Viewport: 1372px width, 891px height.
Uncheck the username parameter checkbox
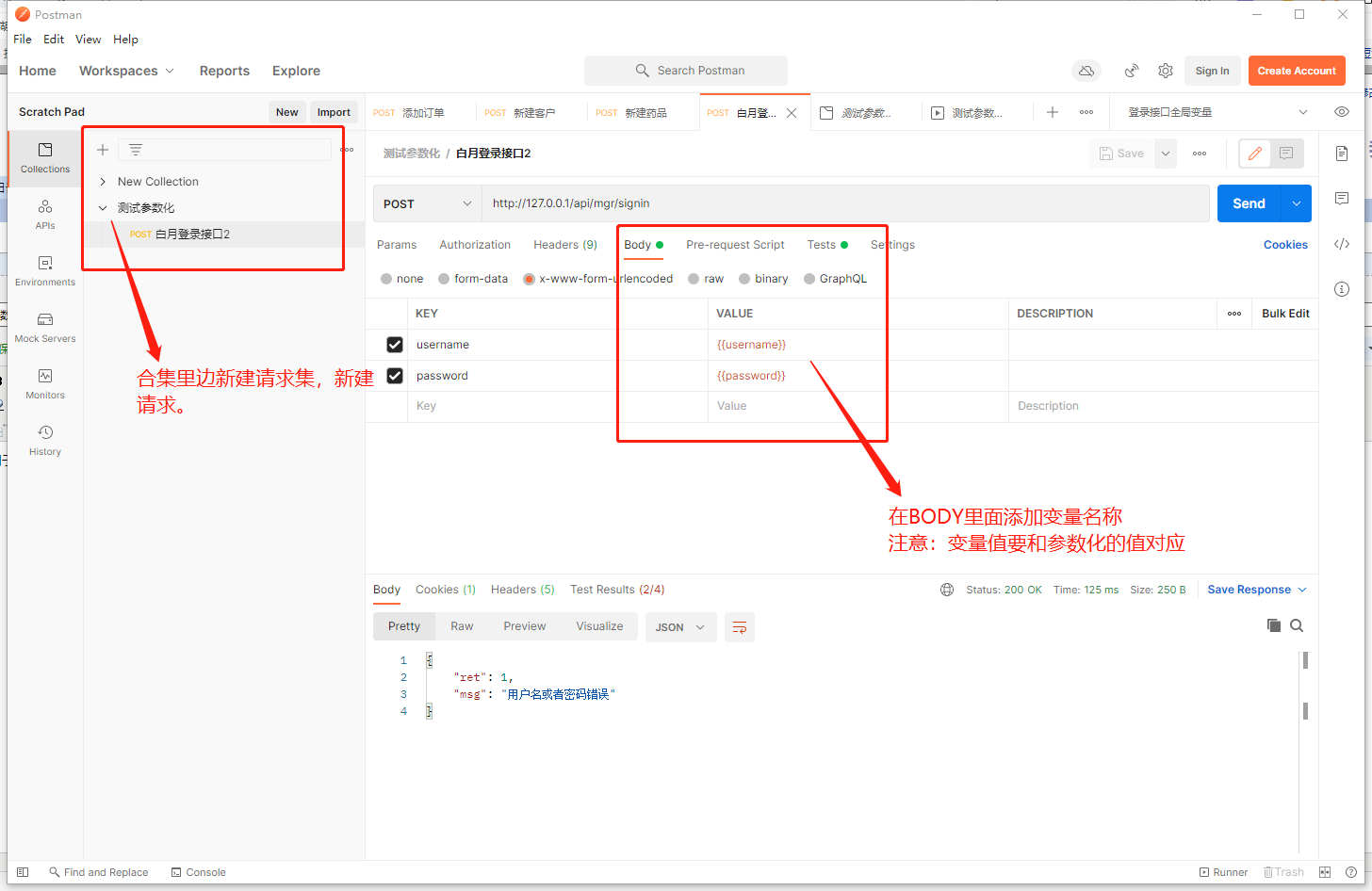[x=395, y=345]
